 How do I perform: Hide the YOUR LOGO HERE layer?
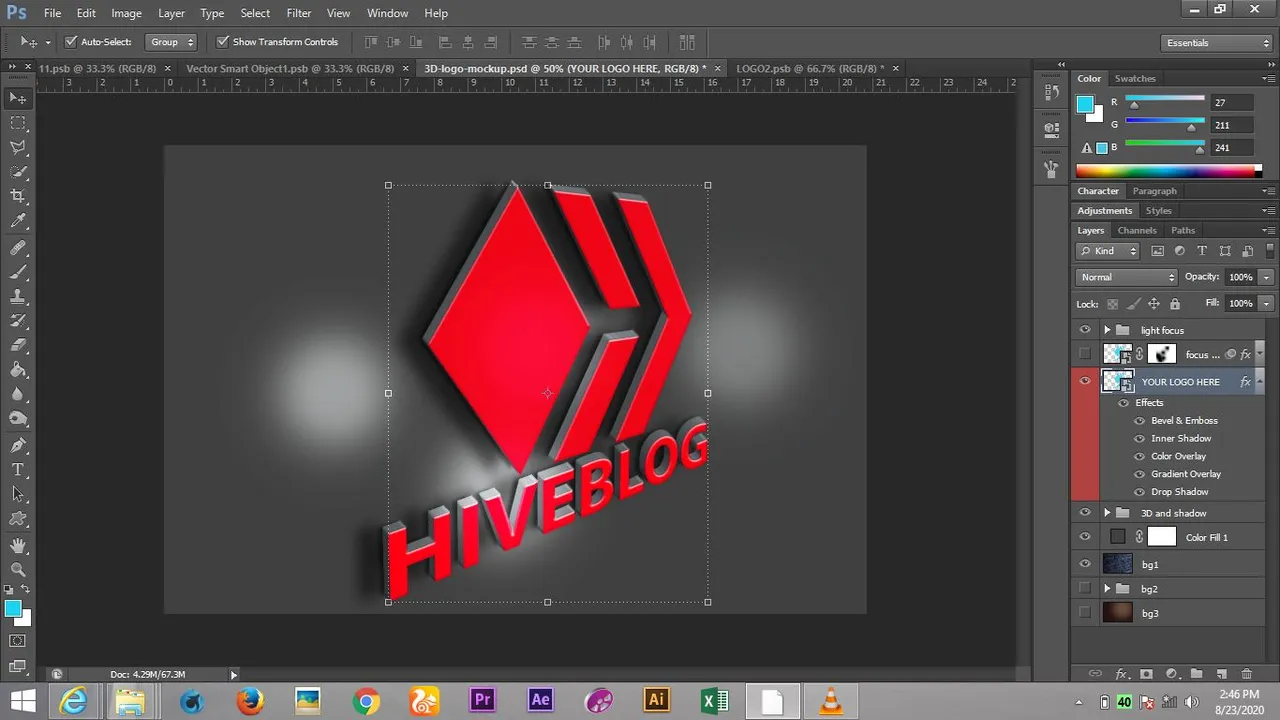[1085, 381]
